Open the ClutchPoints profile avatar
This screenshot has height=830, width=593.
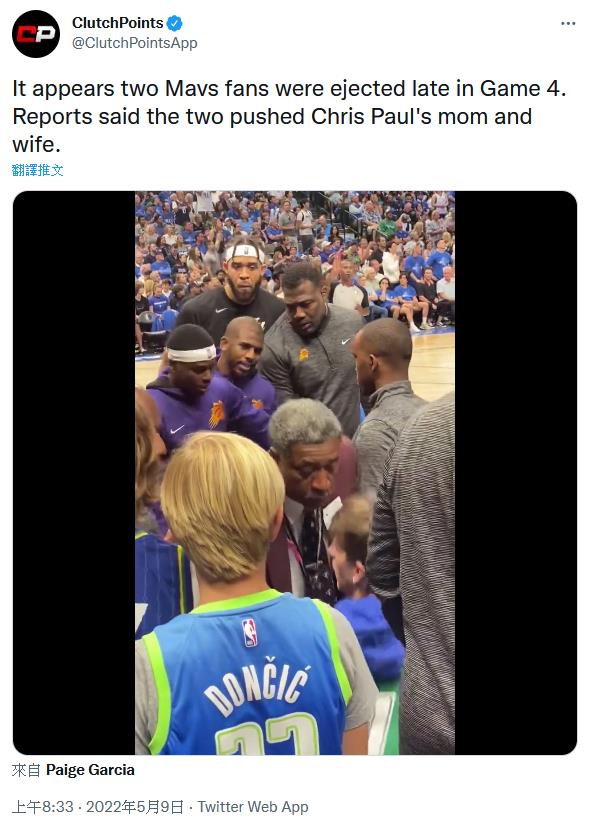click(36, 33)
